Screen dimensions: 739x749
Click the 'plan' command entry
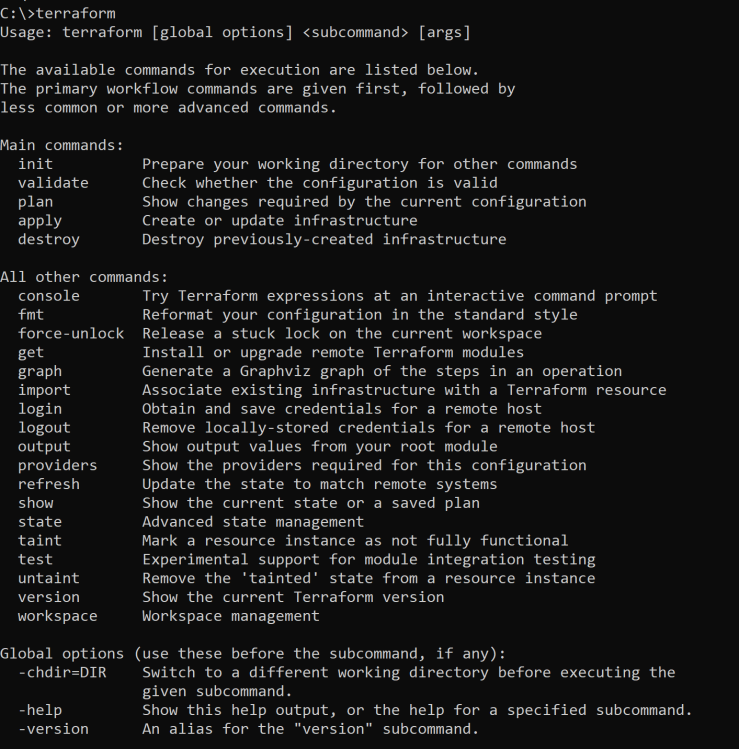pos(35,202)
